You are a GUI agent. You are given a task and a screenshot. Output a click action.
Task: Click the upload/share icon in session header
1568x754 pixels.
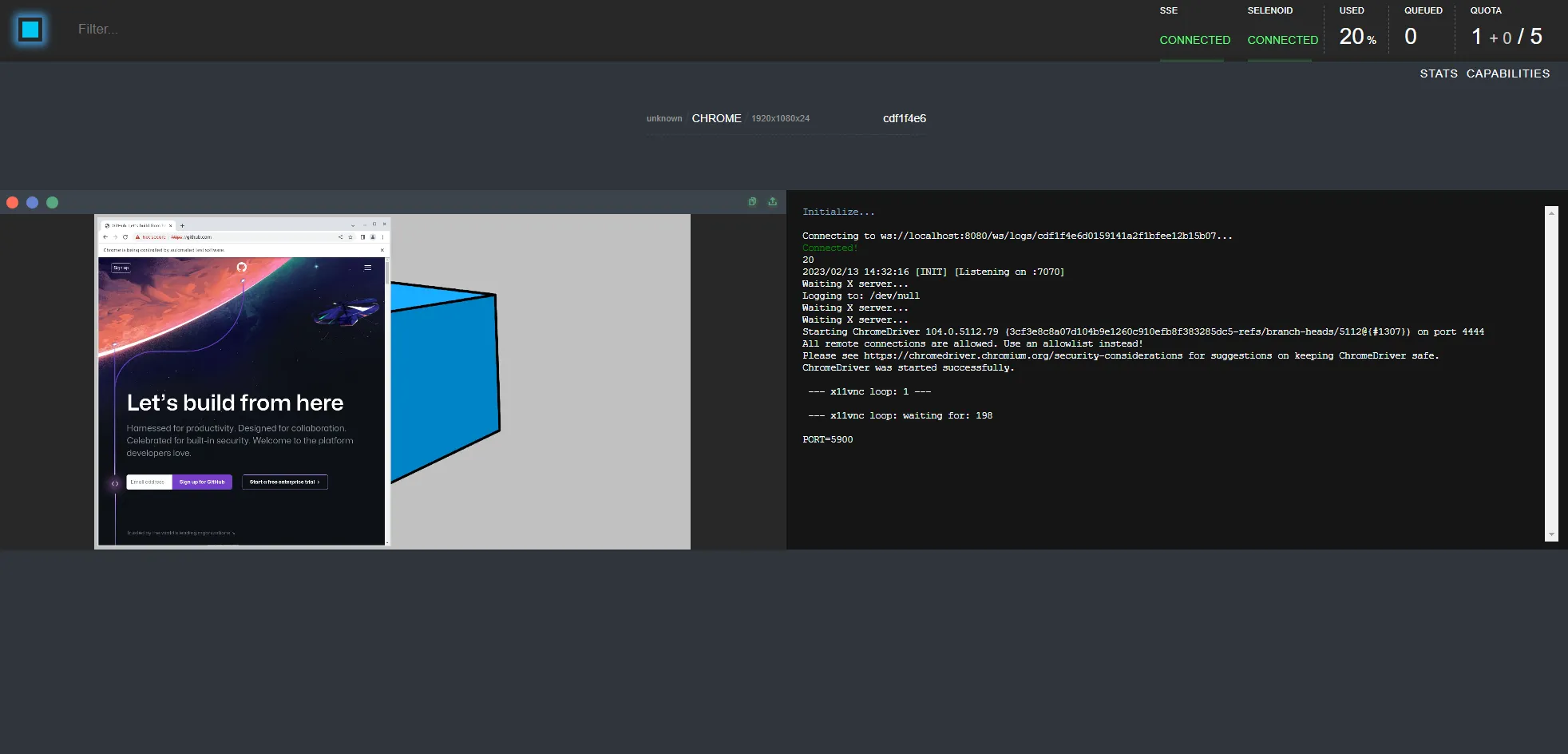pos(771,201)
